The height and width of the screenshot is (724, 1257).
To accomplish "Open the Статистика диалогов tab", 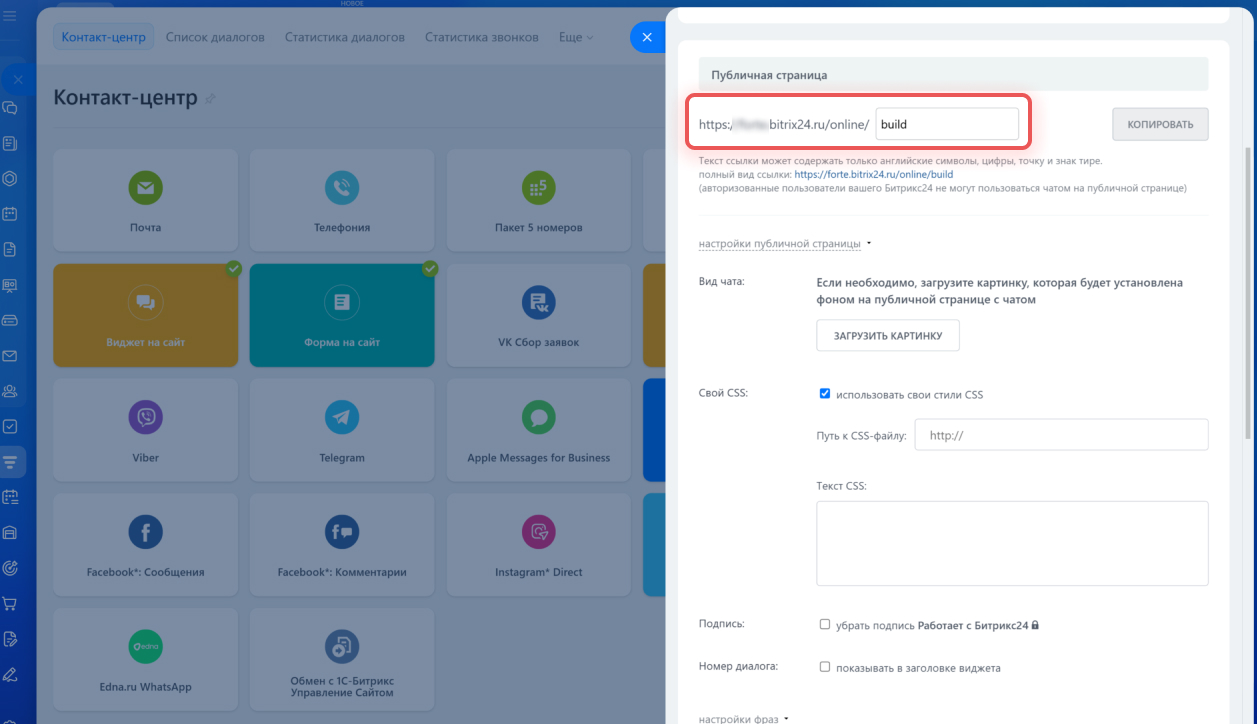I will [x=345, y=37].
